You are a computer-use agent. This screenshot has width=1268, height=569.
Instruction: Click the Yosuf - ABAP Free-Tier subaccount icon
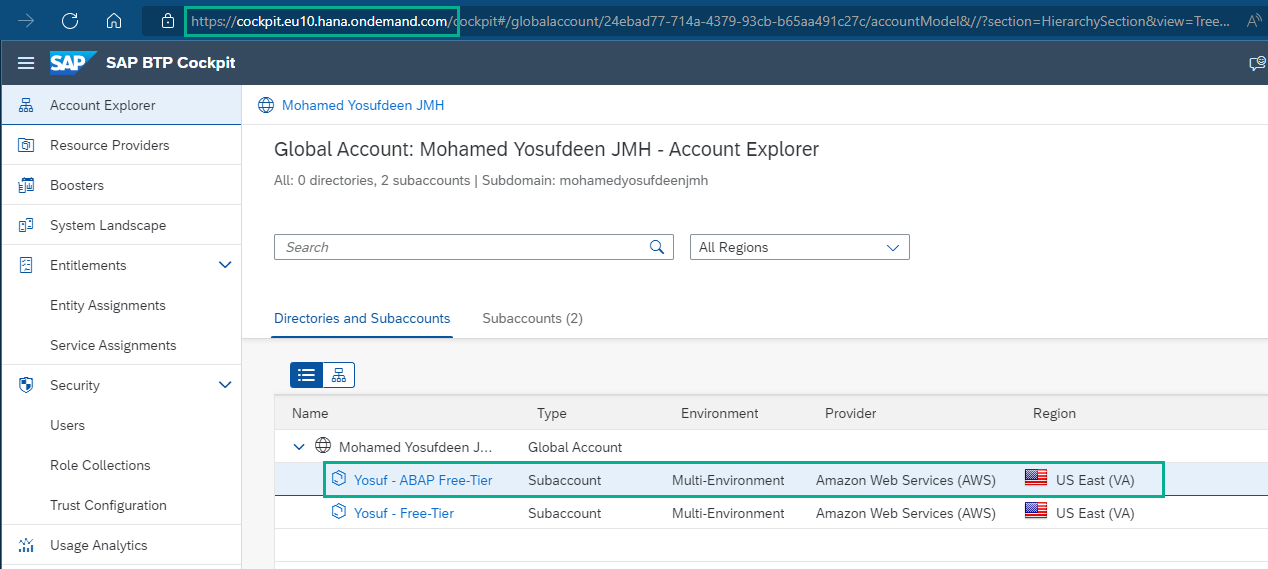pyautogui.click(x=338, y=480)
